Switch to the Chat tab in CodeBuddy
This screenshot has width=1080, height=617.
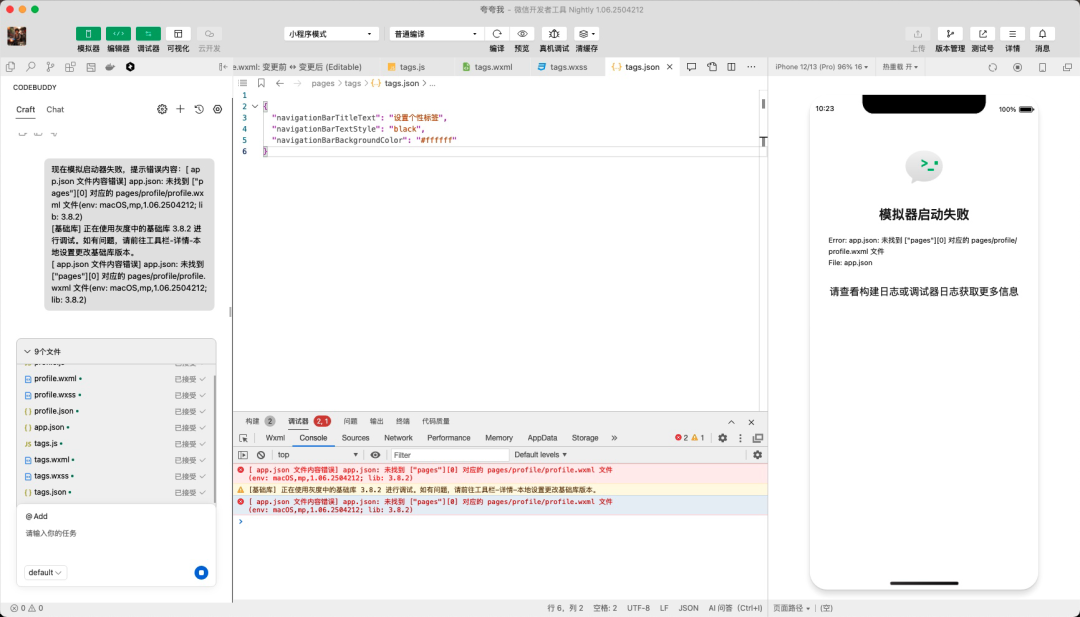click(x=55, y=110)
